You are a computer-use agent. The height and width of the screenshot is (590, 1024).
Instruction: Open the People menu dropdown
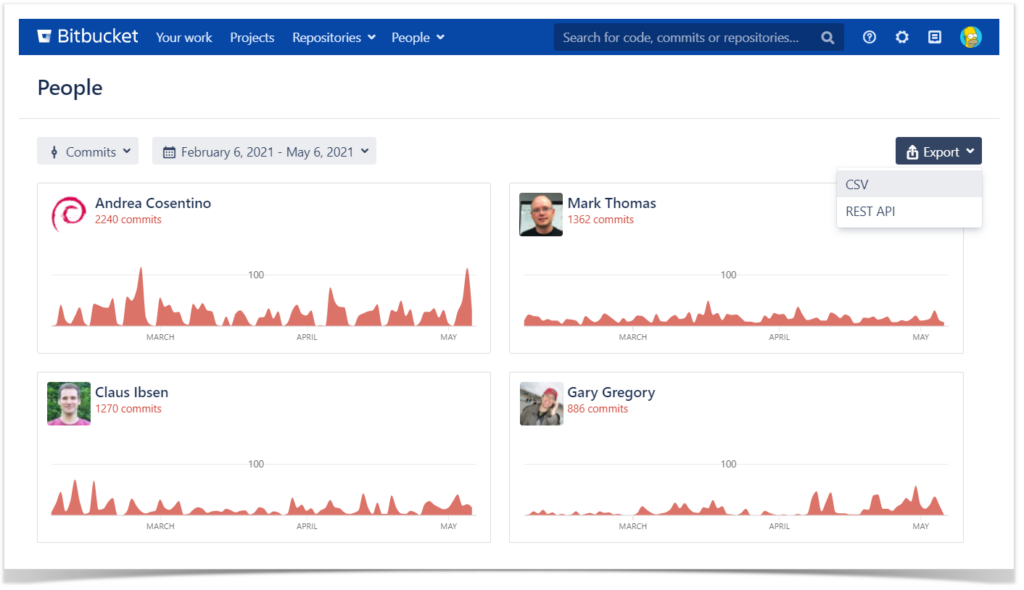pos(417,37)
